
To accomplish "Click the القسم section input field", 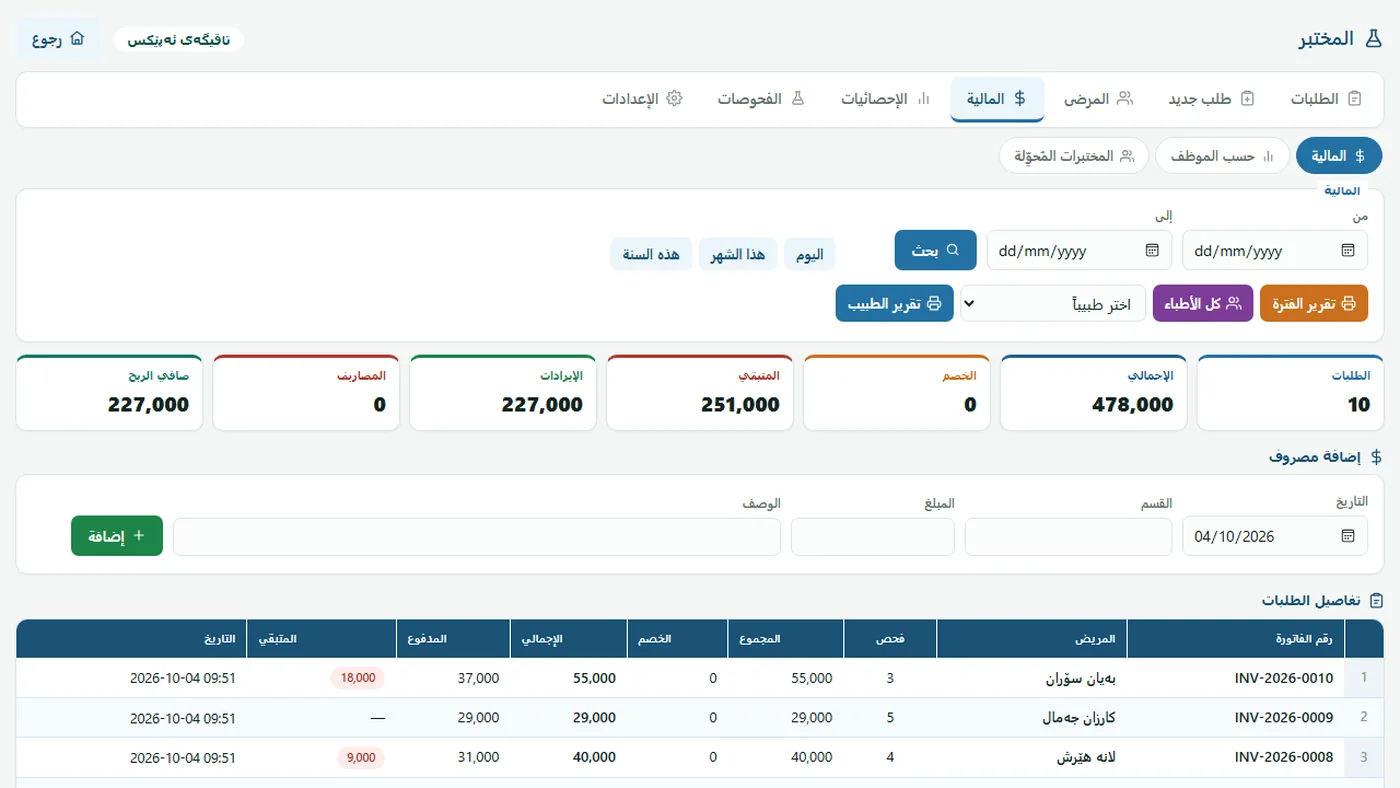I will [1068, 536].
